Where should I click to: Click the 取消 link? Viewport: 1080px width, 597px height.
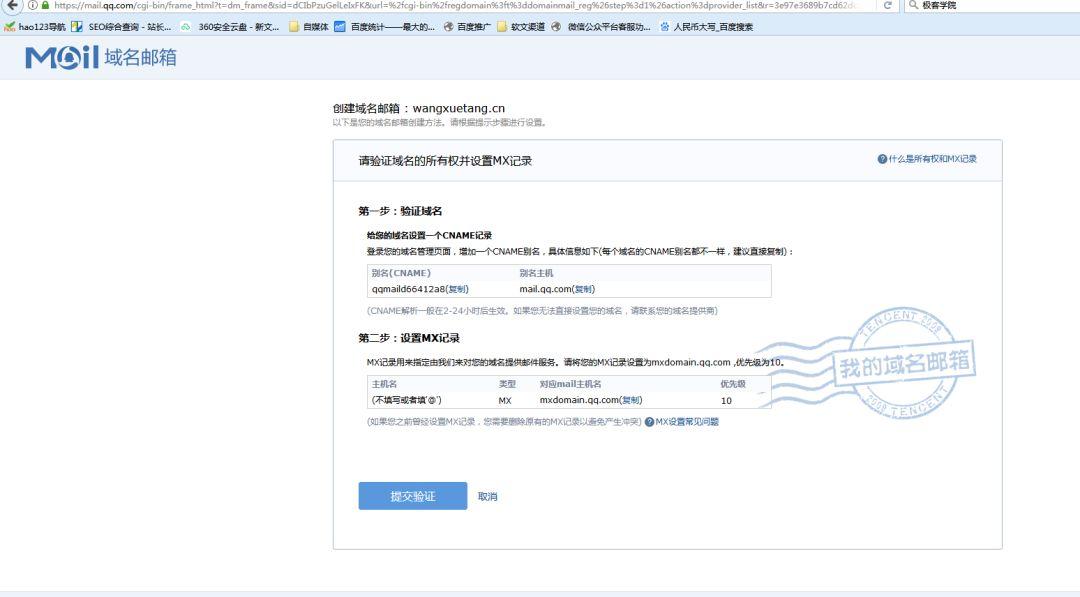click(489, 495)
